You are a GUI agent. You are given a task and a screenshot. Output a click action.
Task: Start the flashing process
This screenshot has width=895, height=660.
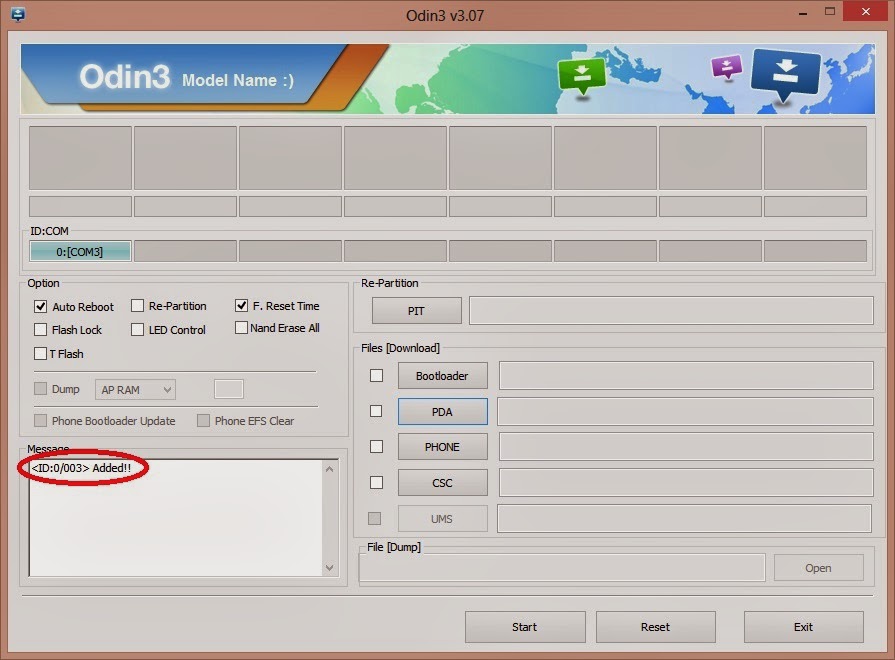(x=525, y=626)
